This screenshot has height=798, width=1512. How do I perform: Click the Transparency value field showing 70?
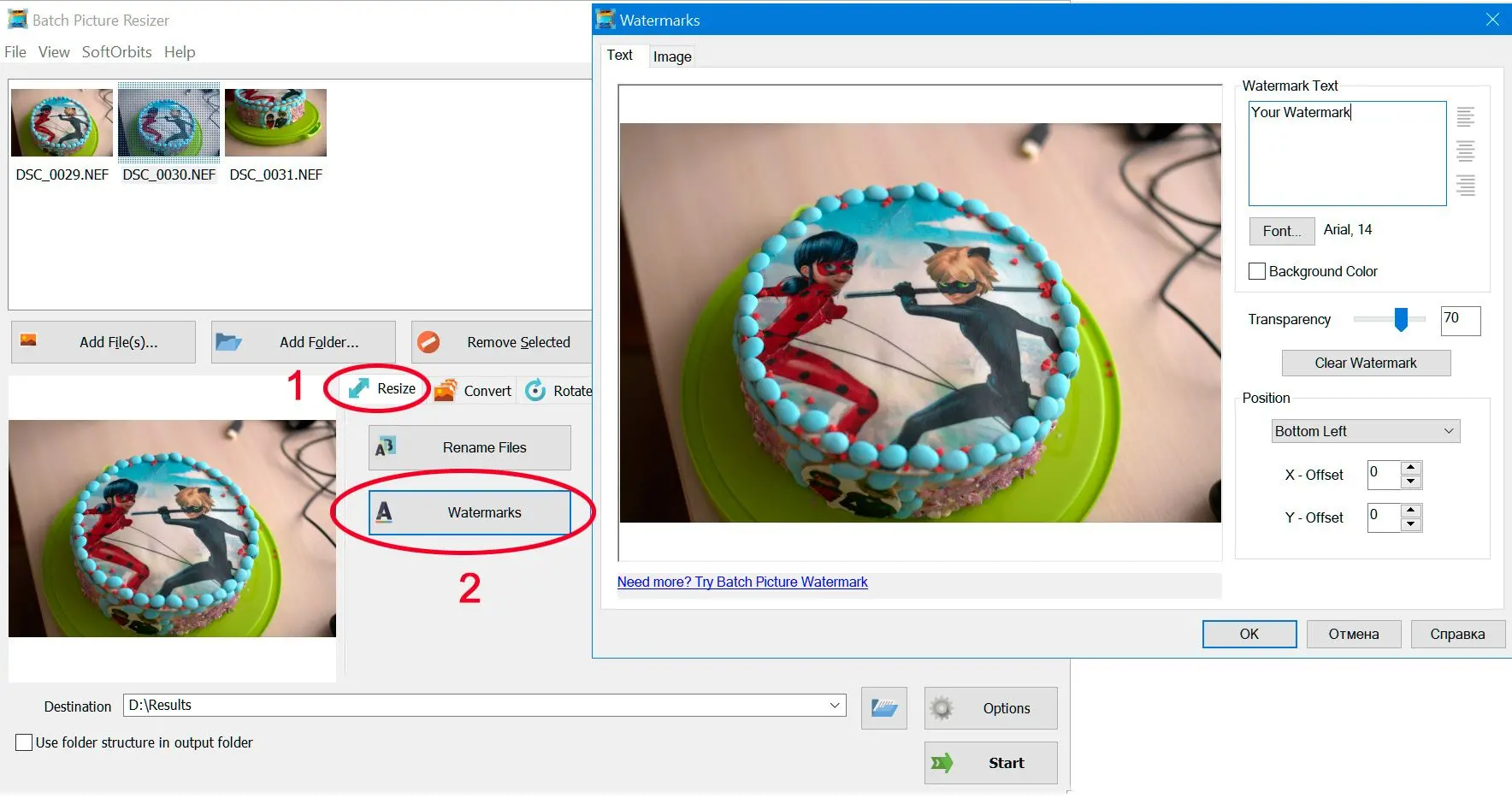pos(1461,320)
